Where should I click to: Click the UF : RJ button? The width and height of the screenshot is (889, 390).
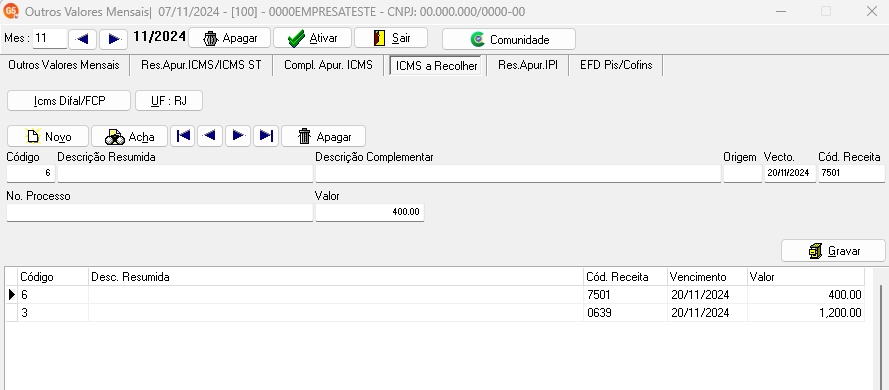(x=169, y=101)
